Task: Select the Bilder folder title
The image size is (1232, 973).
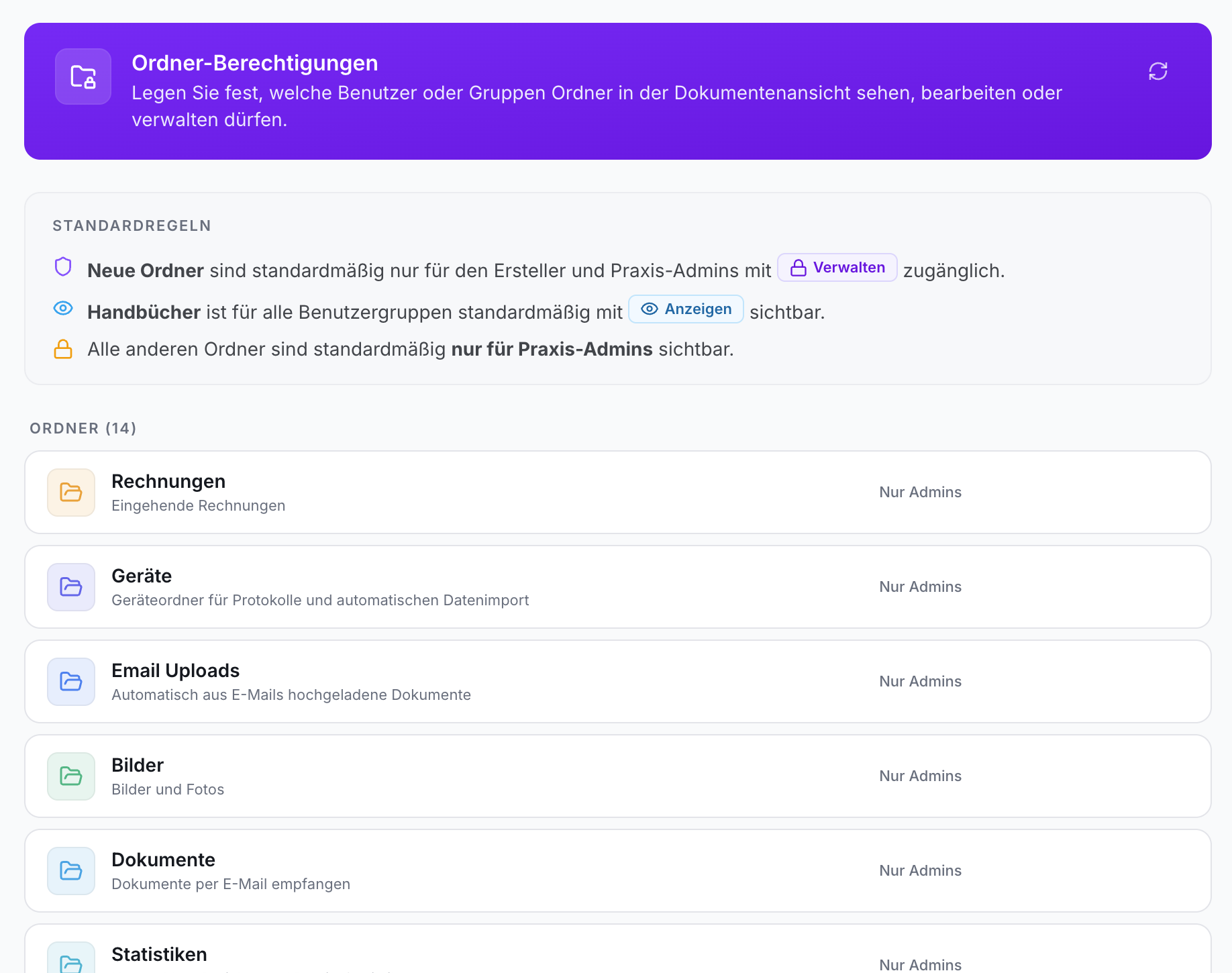Action: [x=138, y=765]
